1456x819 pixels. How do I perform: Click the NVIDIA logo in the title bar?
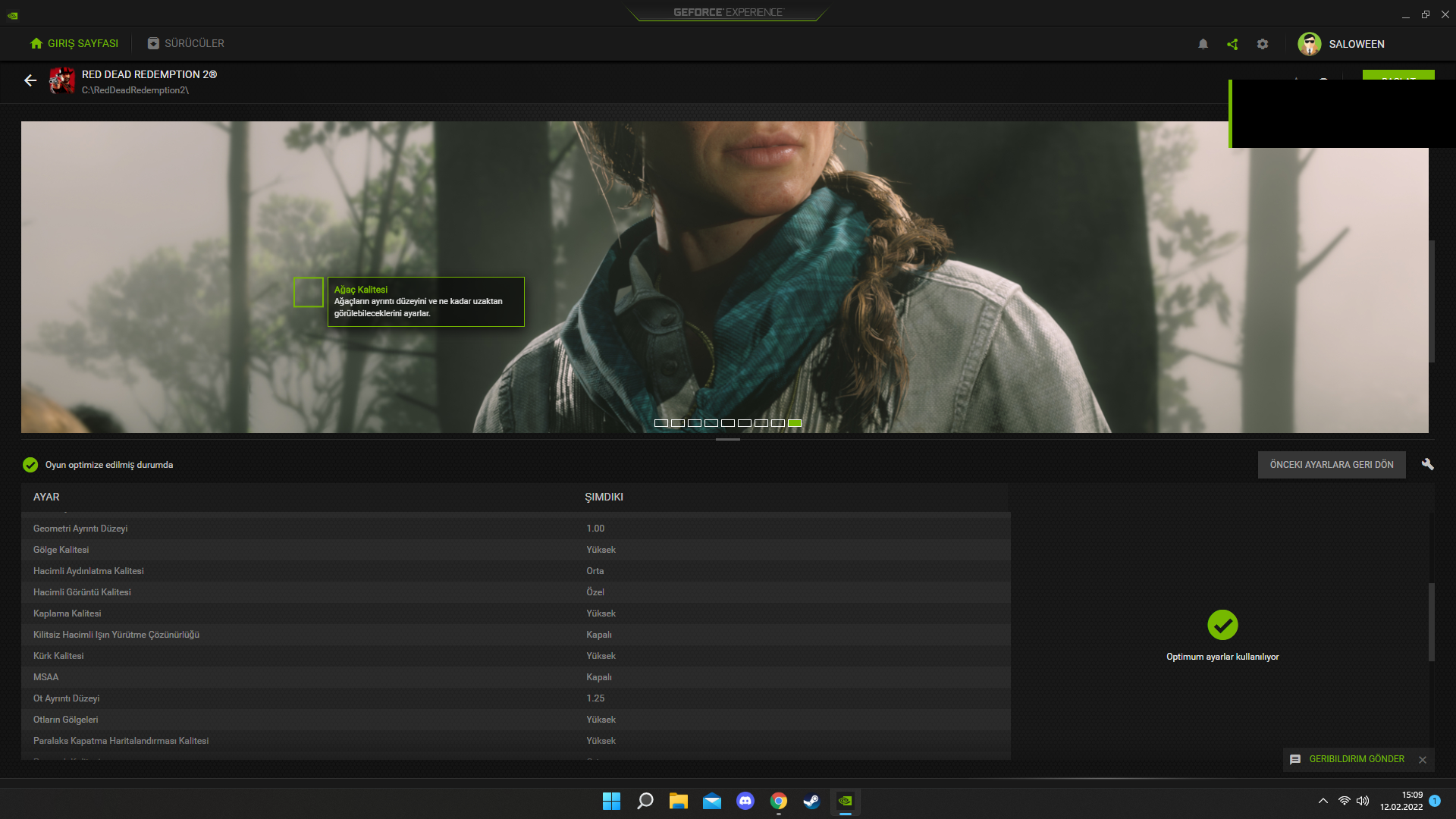pos(13,15)
